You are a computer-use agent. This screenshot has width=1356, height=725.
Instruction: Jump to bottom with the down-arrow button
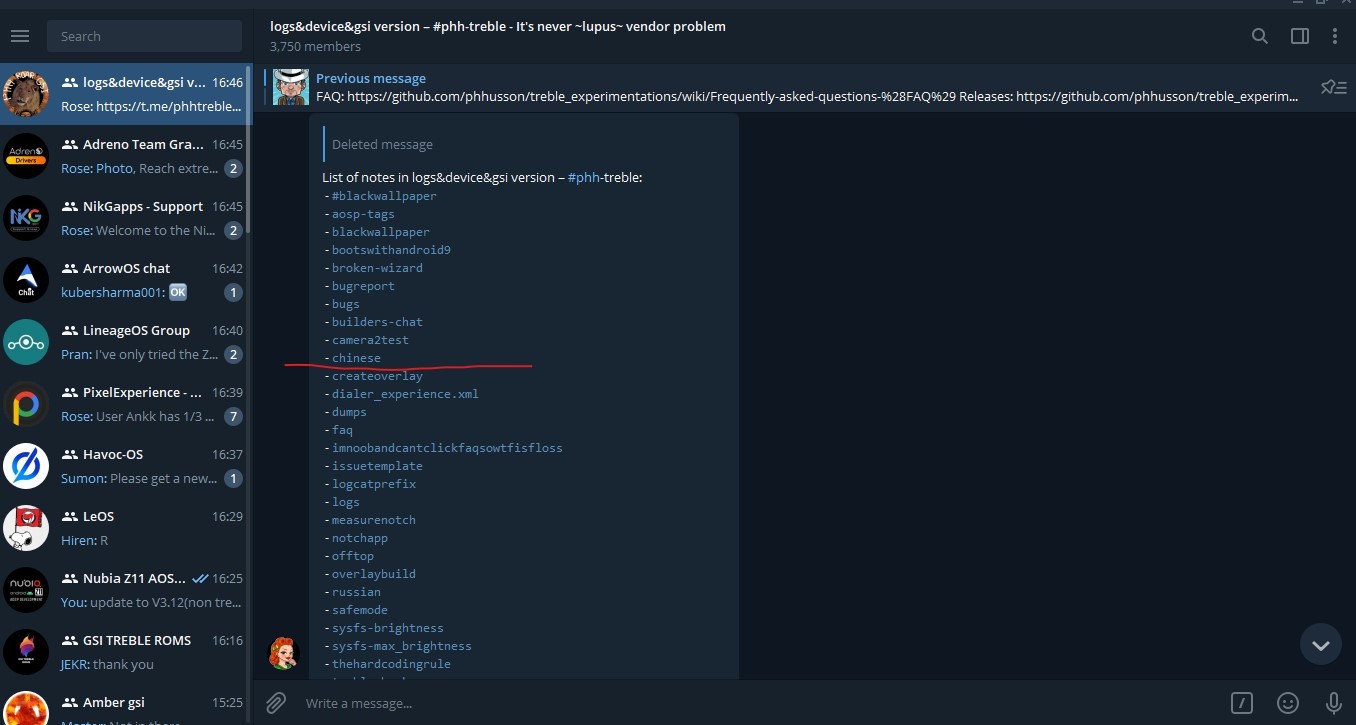[1320, 645]
